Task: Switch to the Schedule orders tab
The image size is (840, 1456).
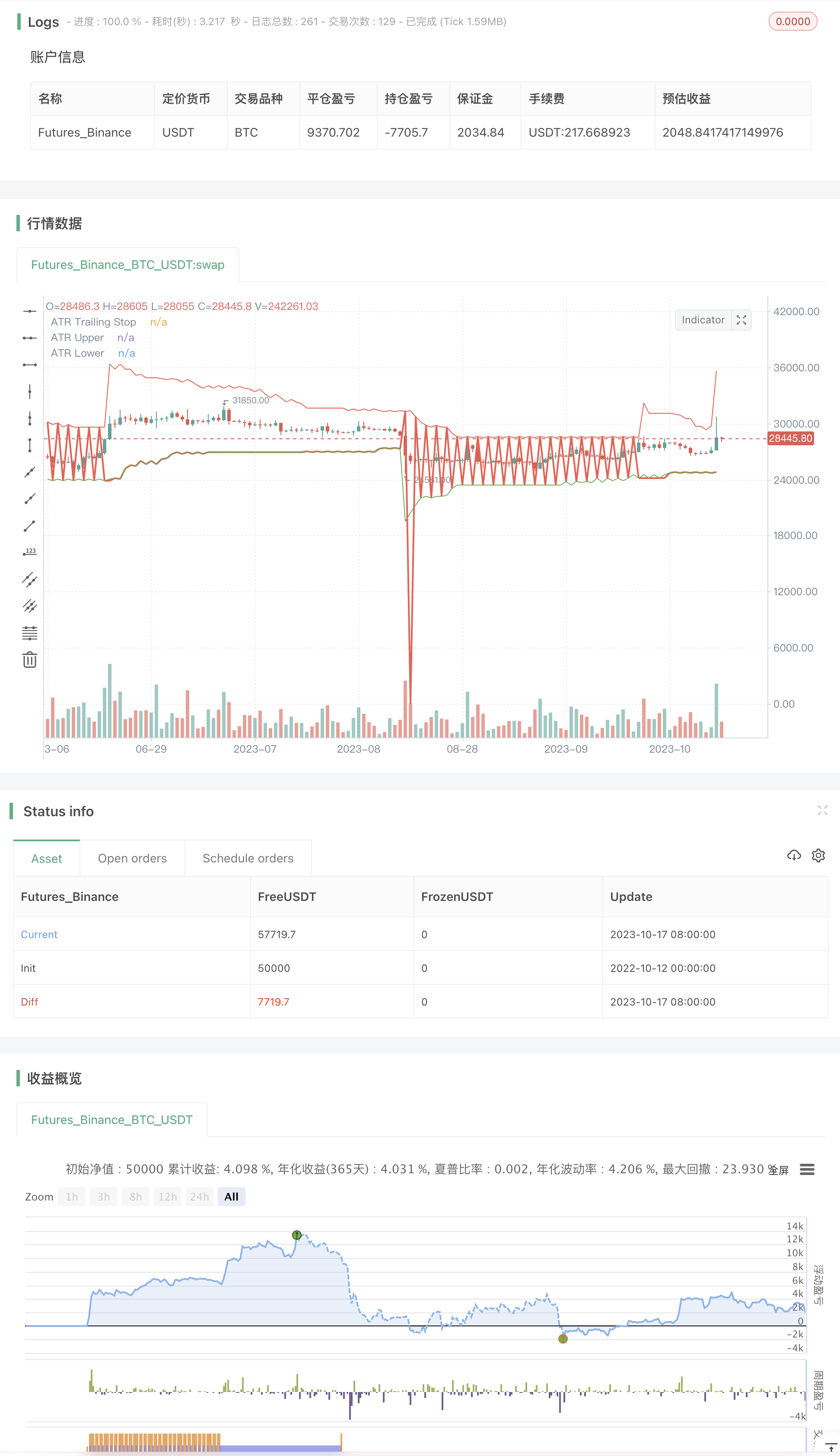Action: tap(248, 858)
